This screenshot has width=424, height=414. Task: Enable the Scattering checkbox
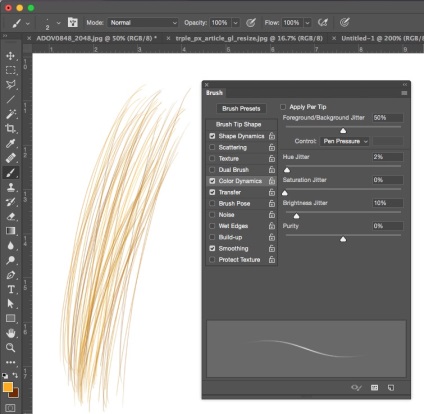212,147
